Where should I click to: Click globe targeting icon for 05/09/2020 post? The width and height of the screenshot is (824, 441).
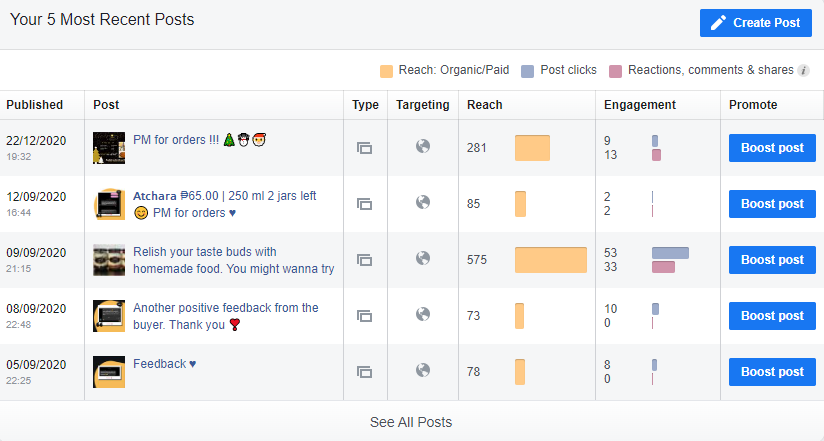point(423,371)
